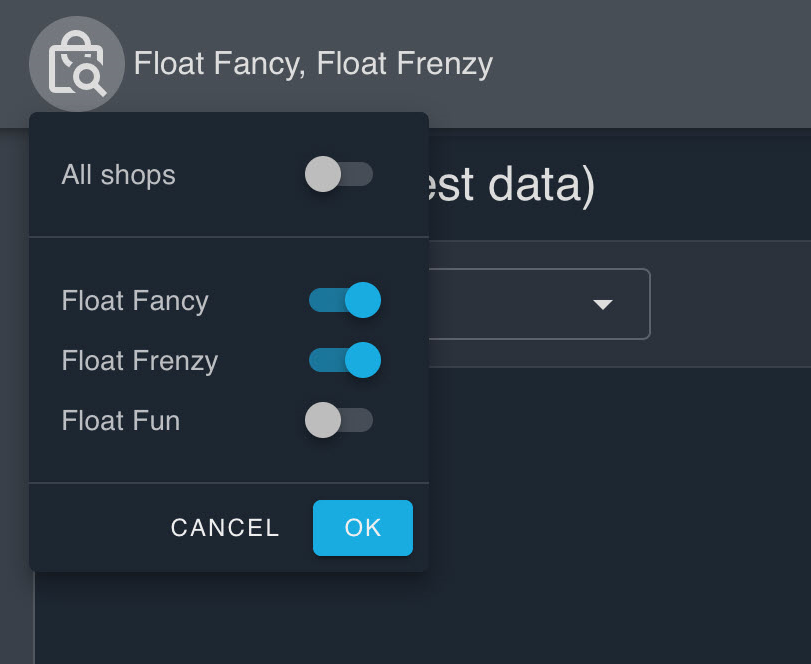Viewport: 811px width, 664px height.
Task: Open the dropdown arrow behind the popup
Action: tap(602, 304)
